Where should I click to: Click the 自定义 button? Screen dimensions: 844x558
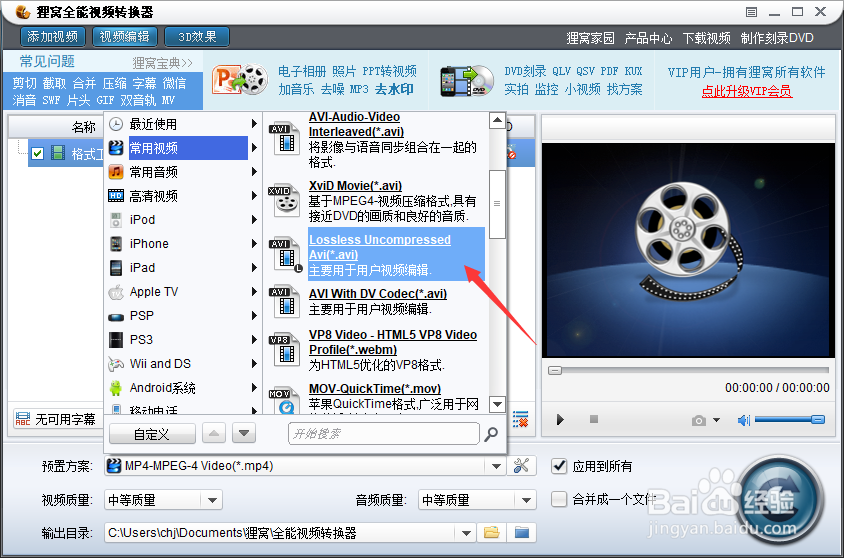(152, 434)
